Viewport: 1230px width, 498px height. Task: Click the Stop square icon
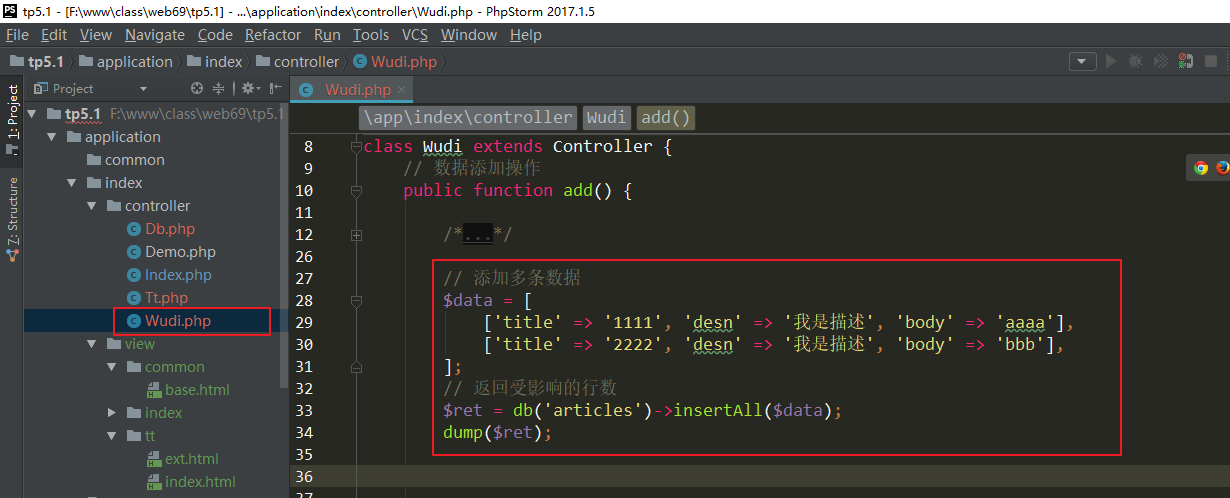coord(1212,61)
